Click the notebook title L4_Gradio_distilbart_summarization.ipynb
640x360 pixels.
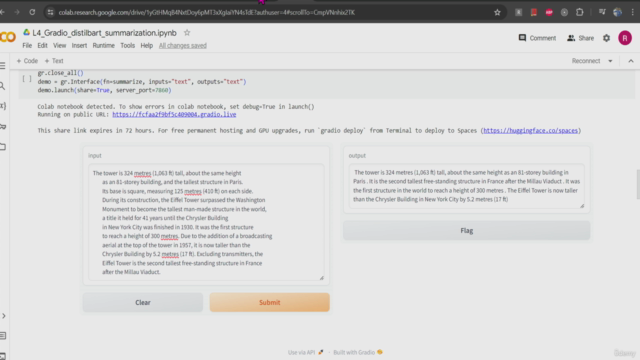(x=104, y=33)
